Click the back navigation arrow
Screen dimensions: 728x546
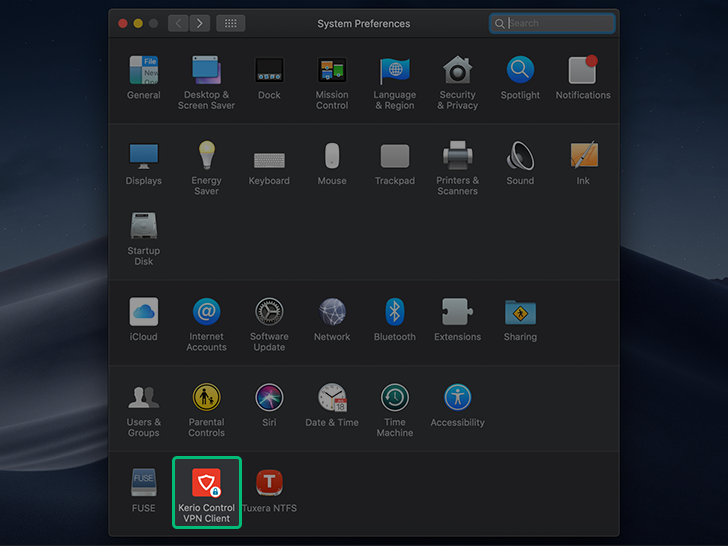click(178, 23)
